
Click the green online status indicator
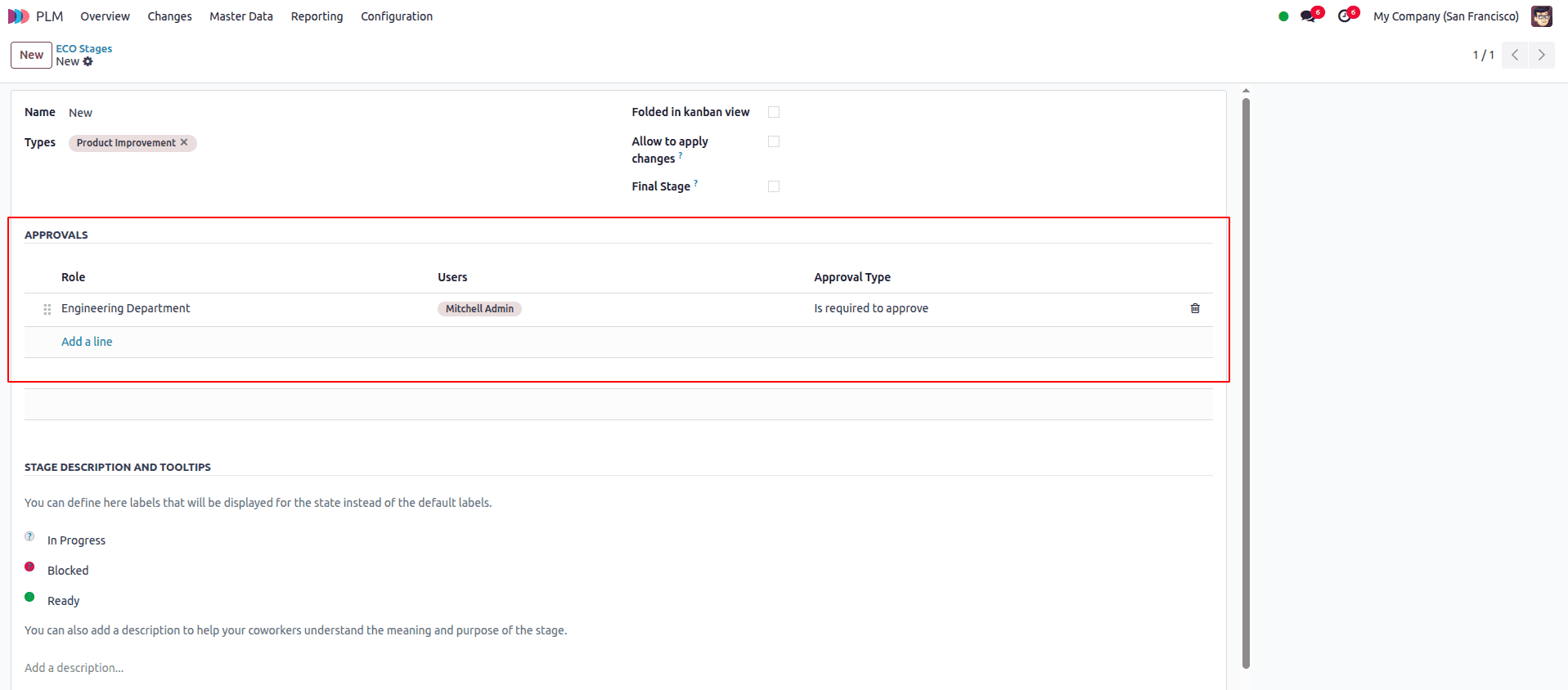[x=1283, y=16]
